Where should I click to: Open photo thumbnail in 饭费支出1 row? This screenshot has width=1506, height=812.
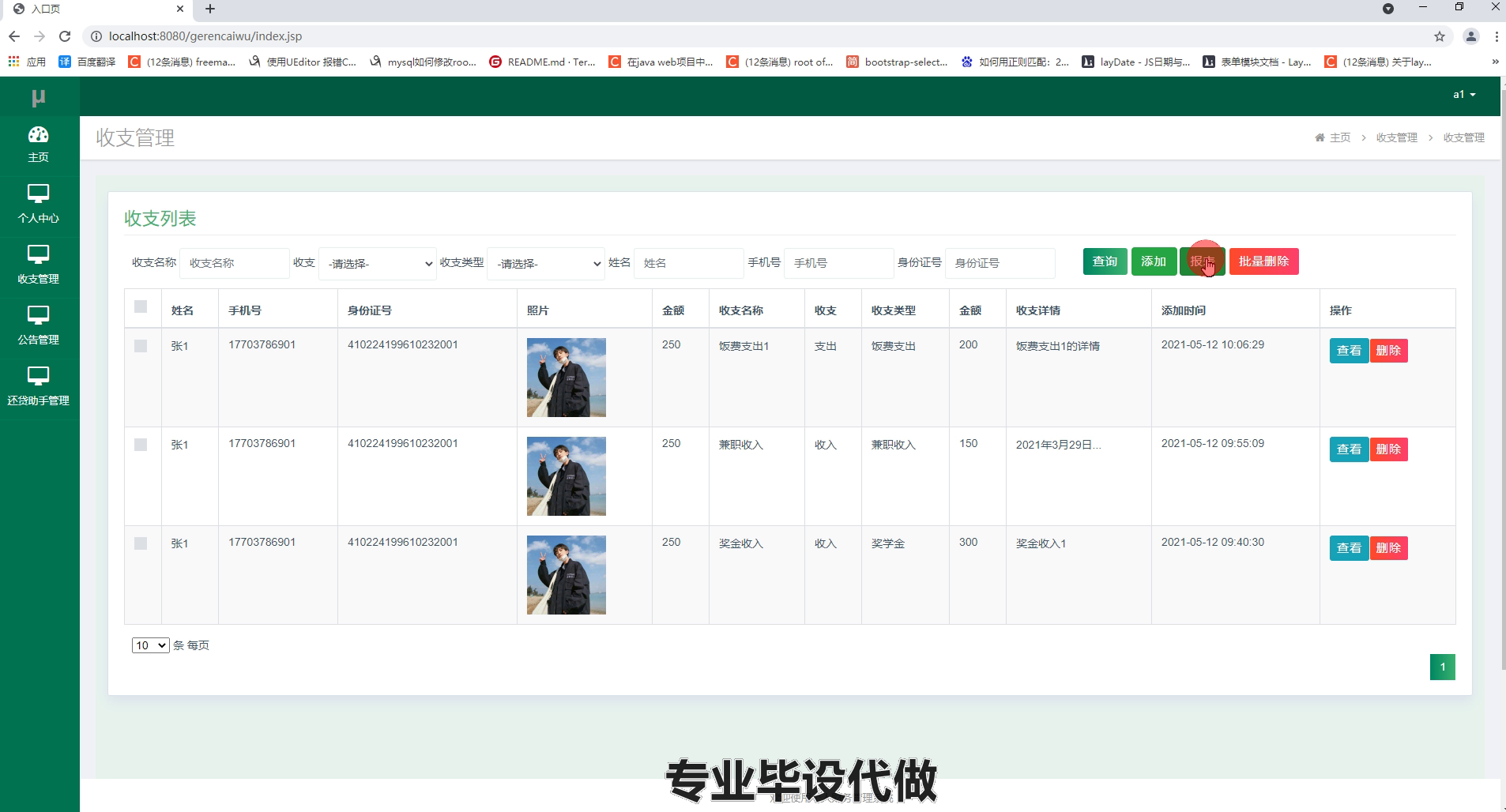pyautogui.click(x=567, y=378)
